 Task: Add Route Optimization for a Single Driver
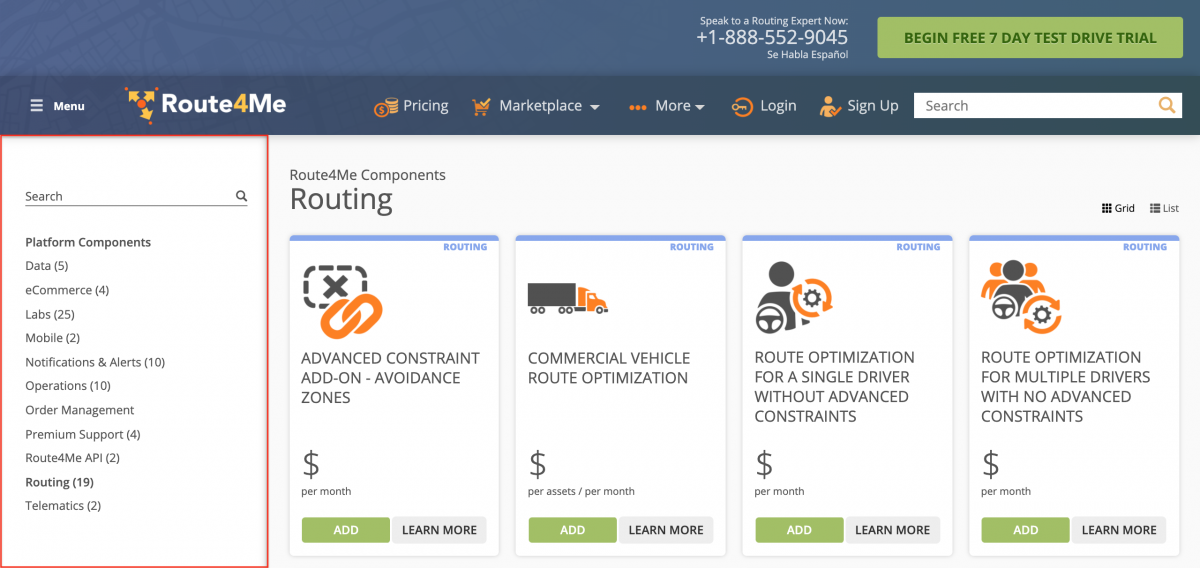tap(799, 530)
